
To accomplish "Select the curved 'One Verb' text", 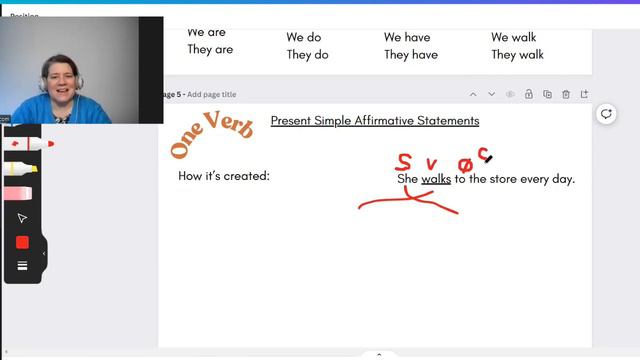I will pos(211,135).
